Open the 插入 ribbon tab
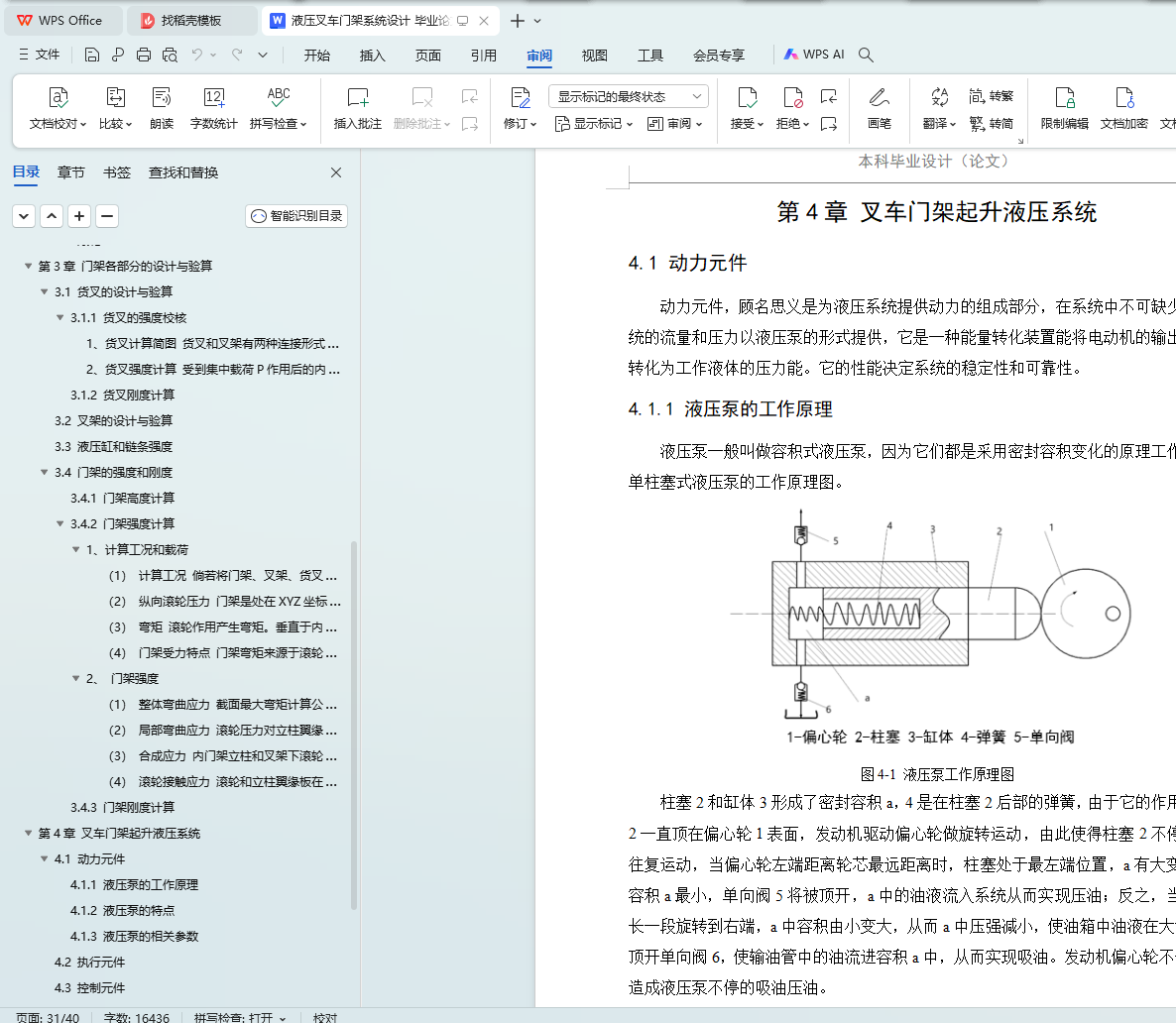 tap(372, 56)
